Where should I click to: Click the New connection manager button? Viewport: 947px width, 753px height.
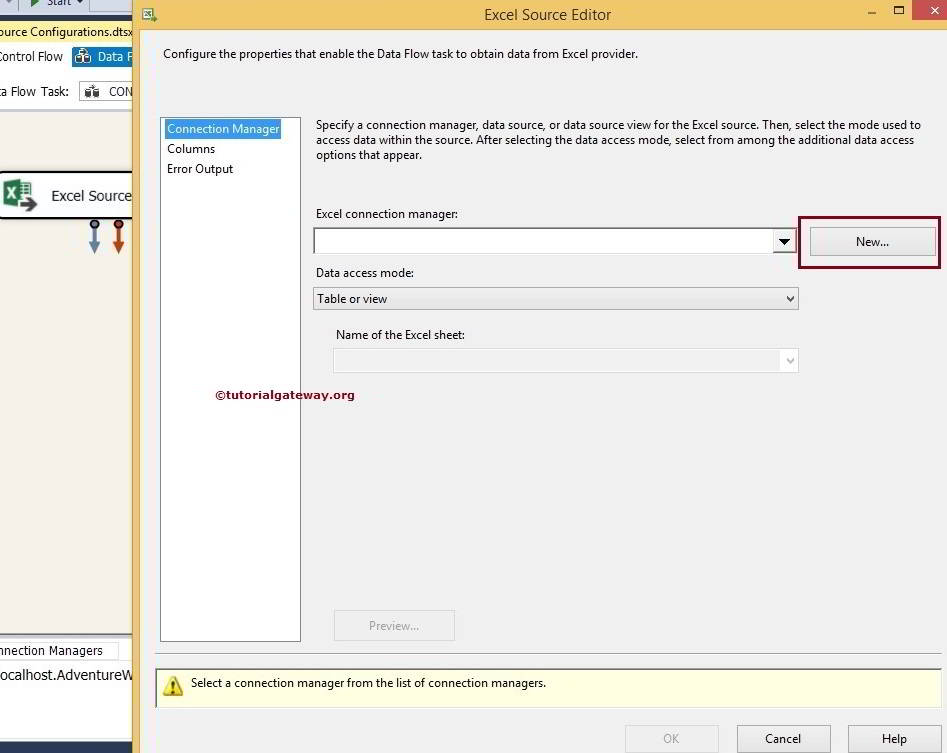pyautogui.click(x=869, y=241)
